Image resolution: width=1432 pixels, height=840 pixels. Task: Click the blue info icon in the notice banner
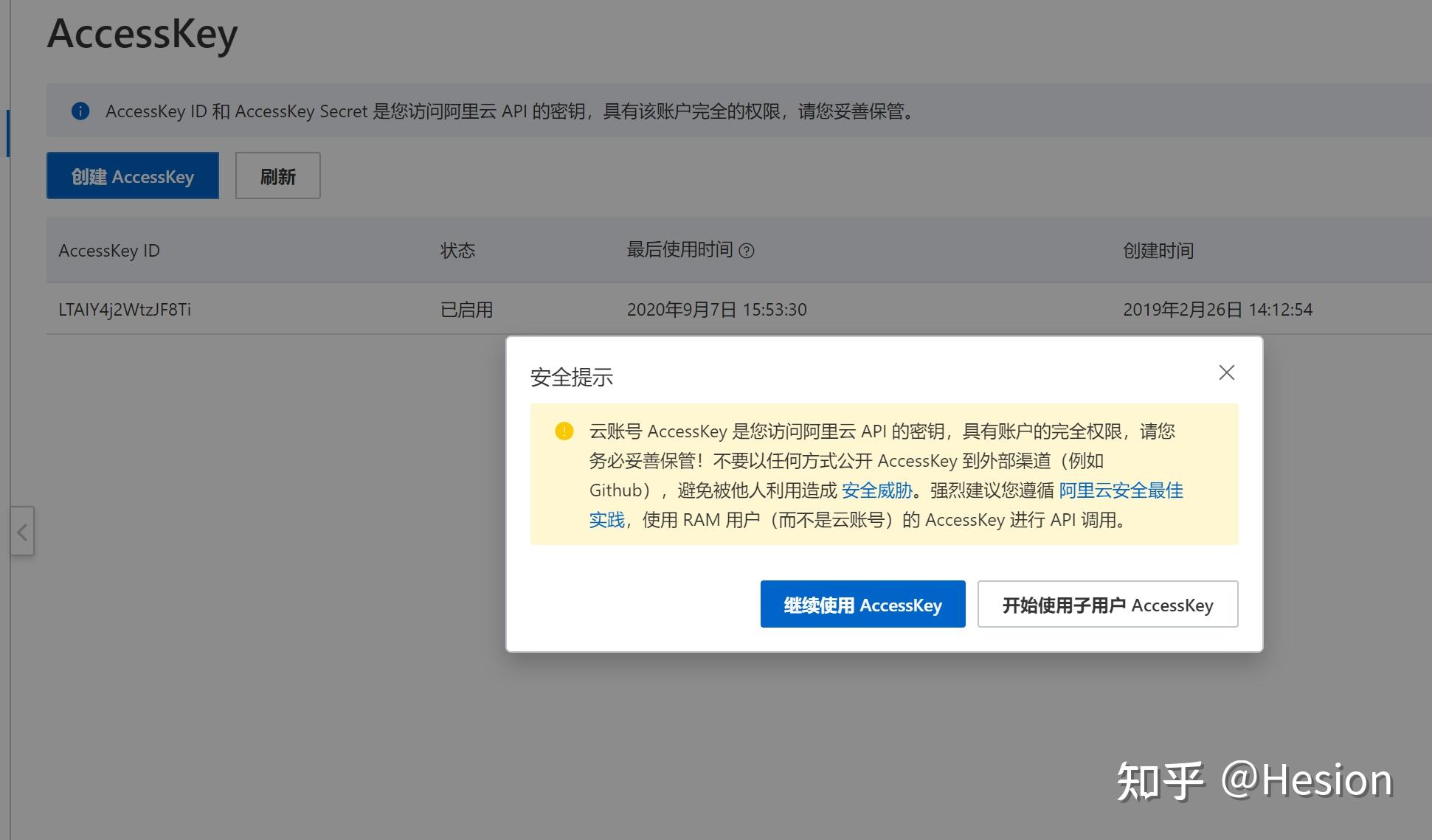[x=79, y=111]
